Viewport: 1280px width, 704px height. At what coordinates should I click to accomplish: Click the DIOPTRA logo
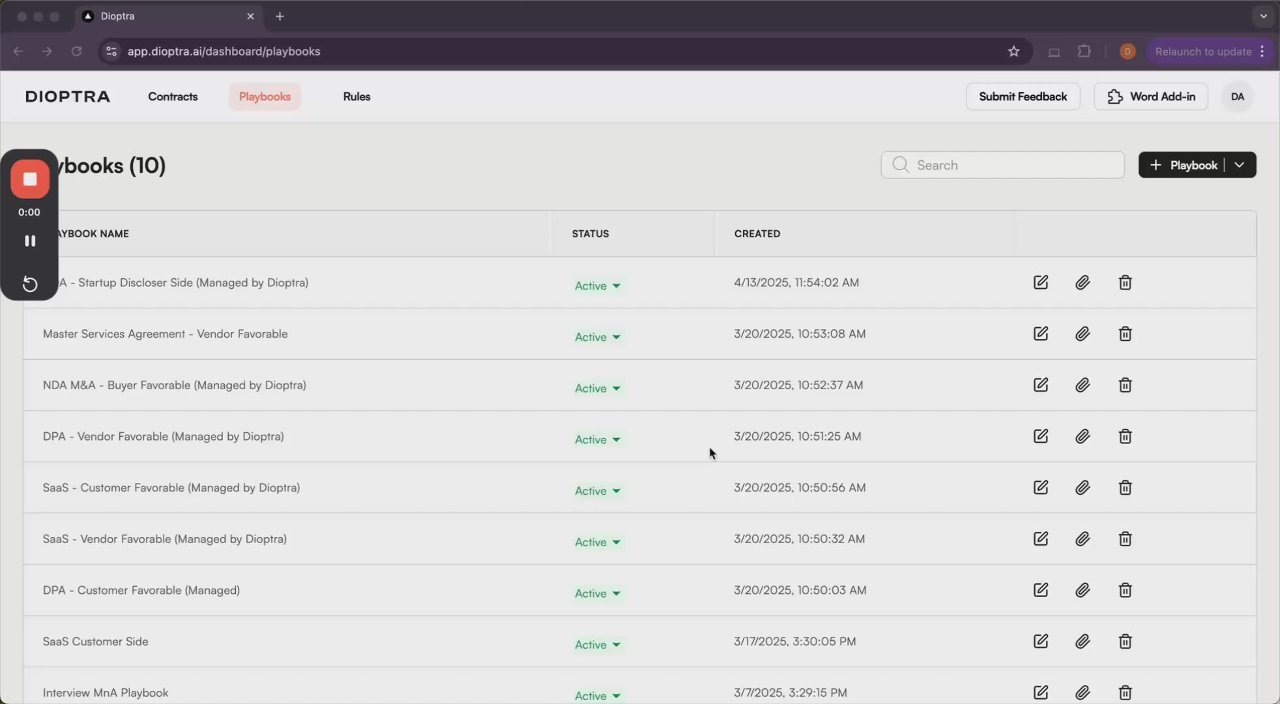point(68,97)
